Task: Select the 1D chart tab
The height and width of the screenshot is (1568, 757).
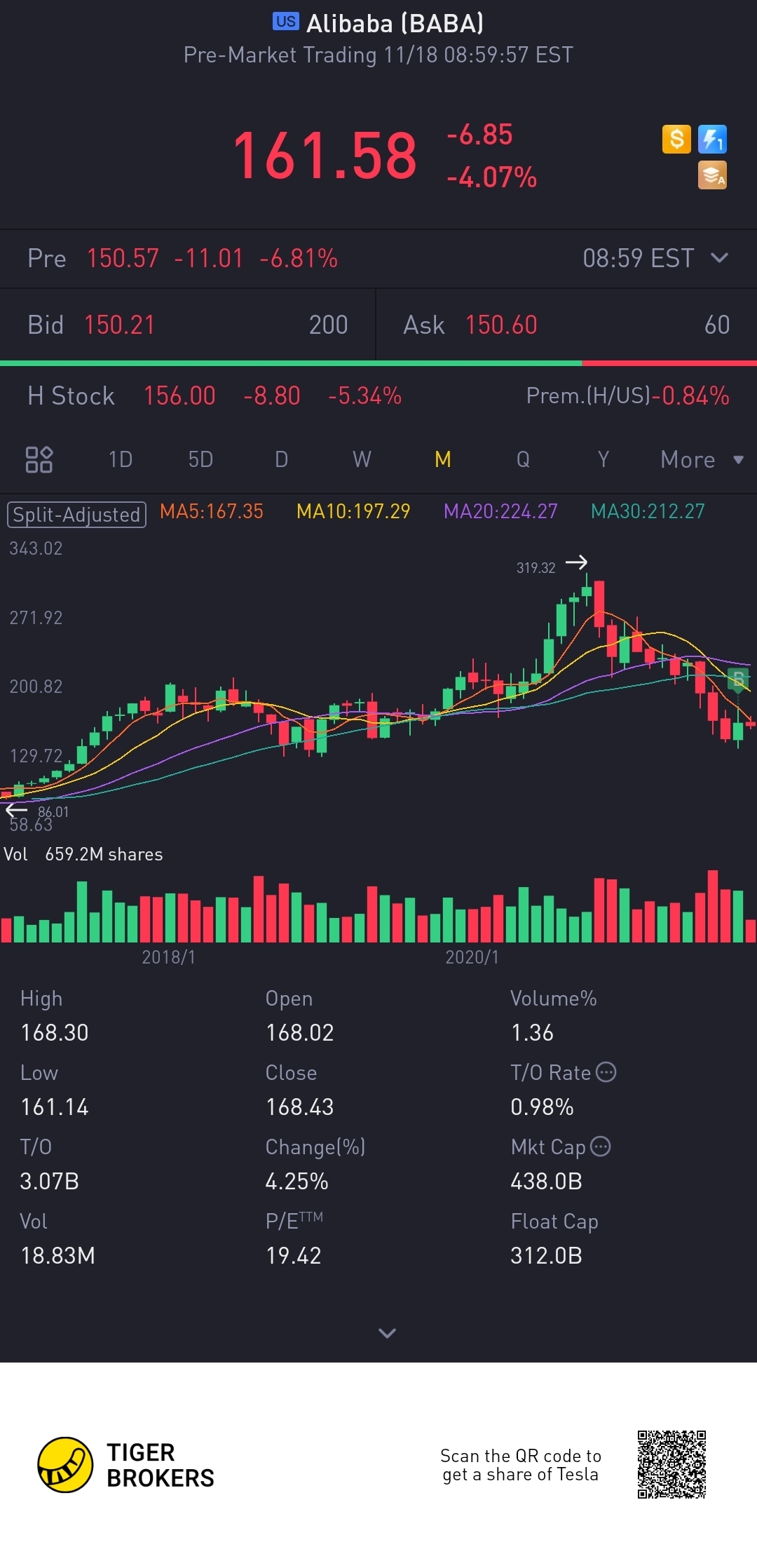Action: coord(121,459)
